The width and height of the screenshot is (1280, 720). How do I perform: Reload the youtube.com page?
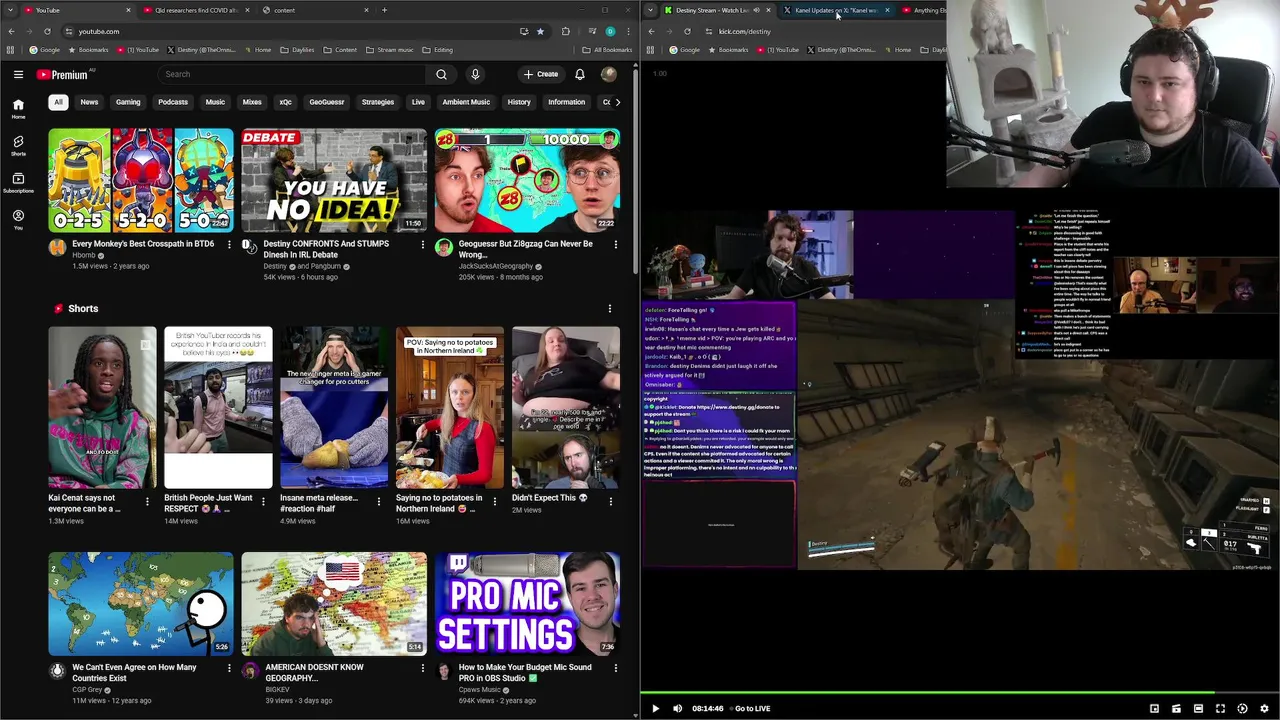click(47, 31)
